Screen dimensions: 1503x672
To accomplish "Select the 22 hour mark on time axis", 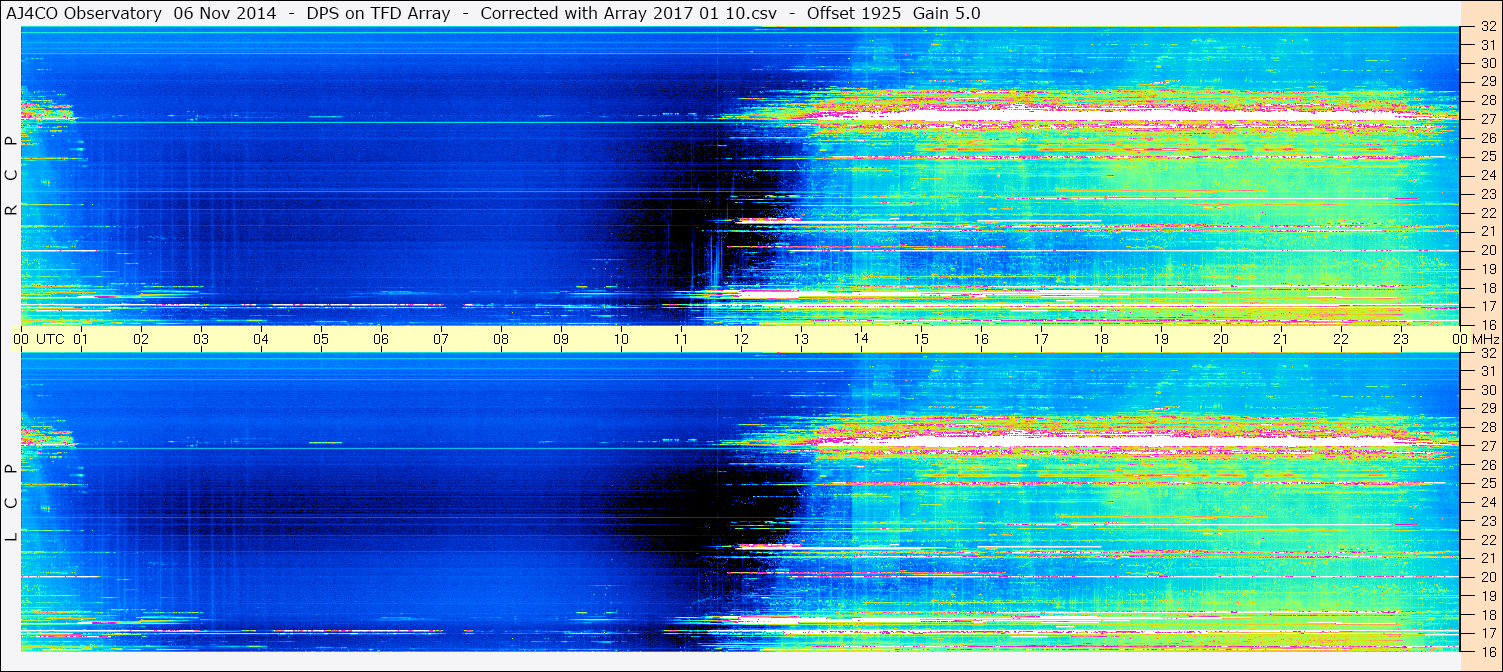I will [x=1341, y=339].
